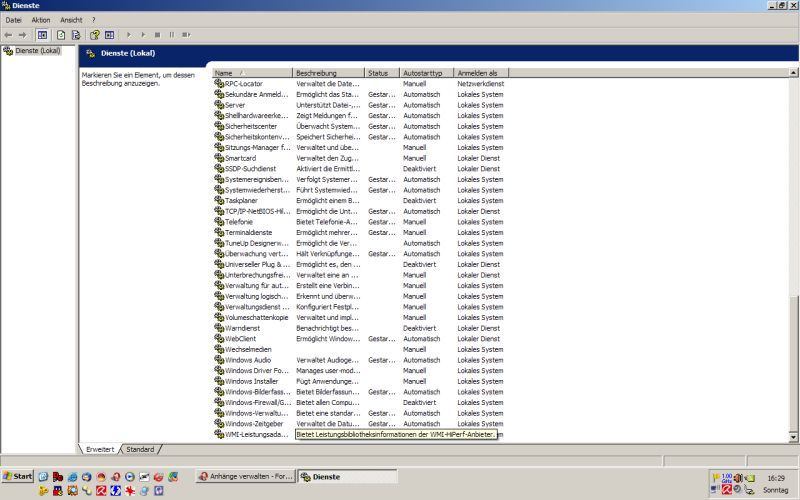Click the second play icon in the toolbar
800x500 pixels.
[143, 35]
